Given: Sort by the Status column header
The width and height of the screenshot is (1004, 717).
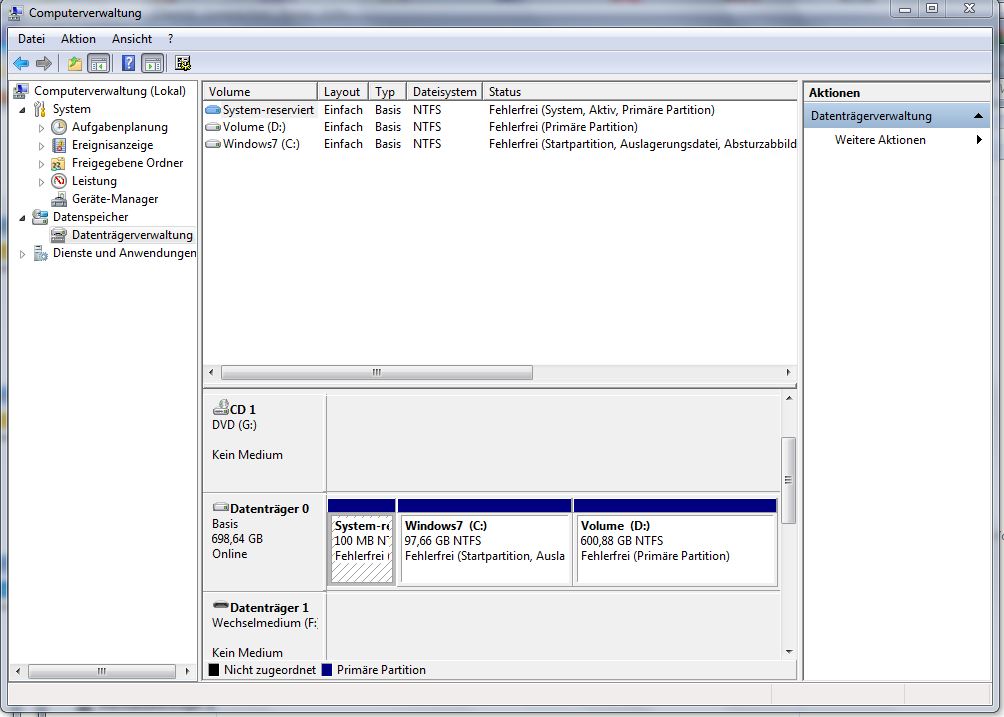Looking at the screenshot, I should 640,92.
